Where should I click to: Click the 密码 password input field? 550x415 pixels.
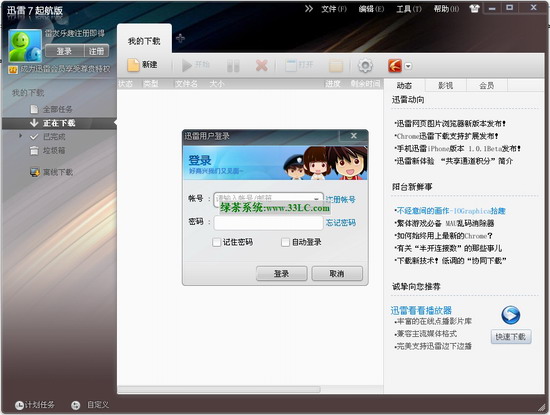(268, 223)
